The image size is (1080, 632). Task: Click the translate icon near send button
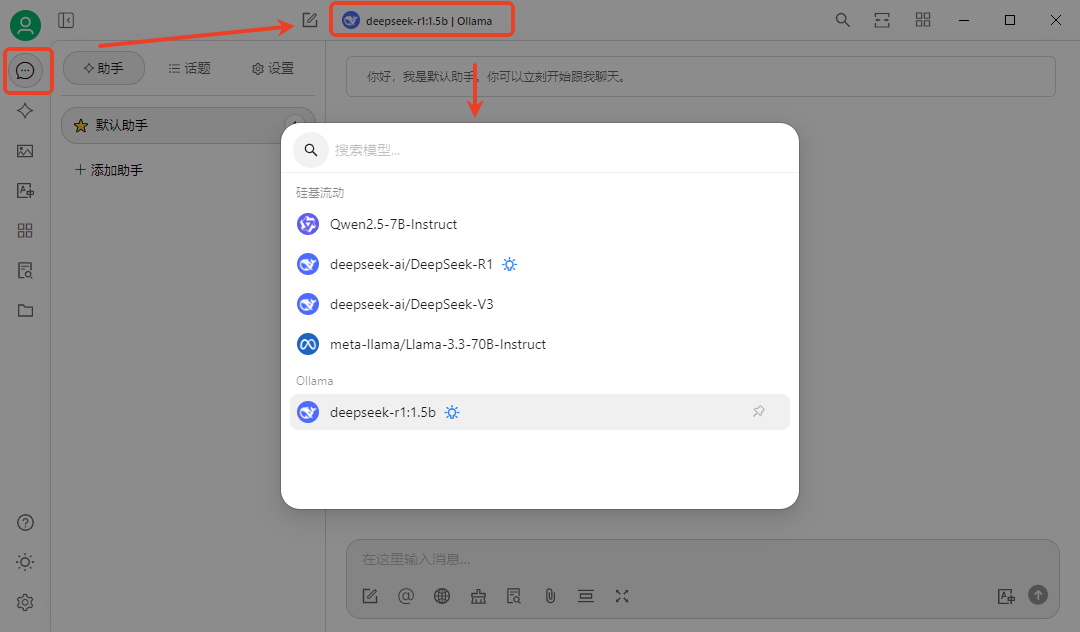click(1006, 596)
